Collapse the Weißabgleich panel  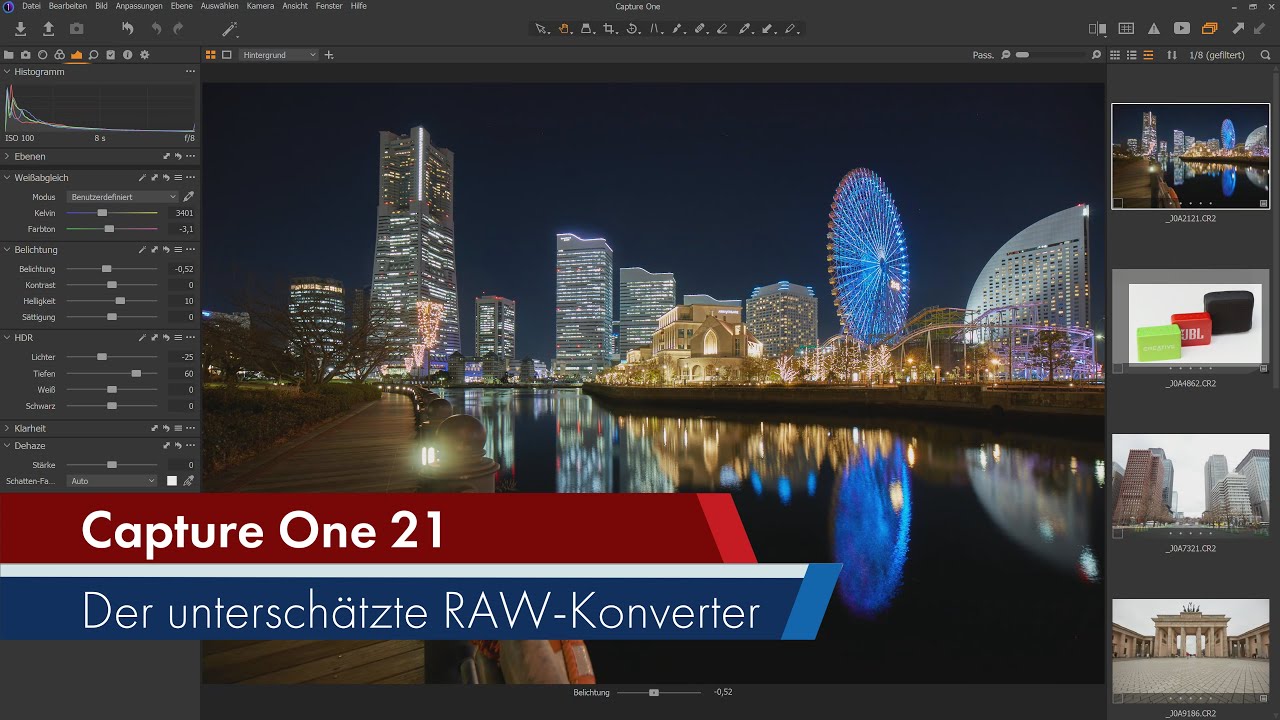7,178
